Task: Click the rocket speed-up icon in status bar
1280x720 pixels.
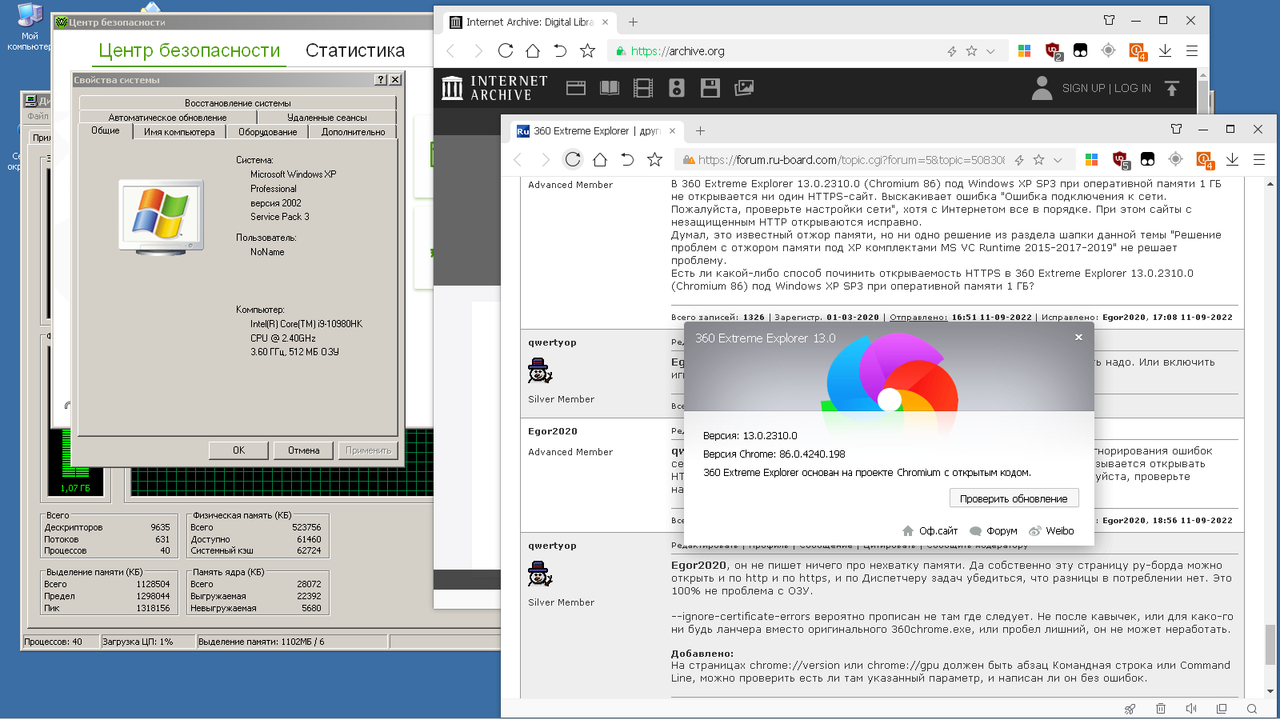Action: pos(1130,709)
